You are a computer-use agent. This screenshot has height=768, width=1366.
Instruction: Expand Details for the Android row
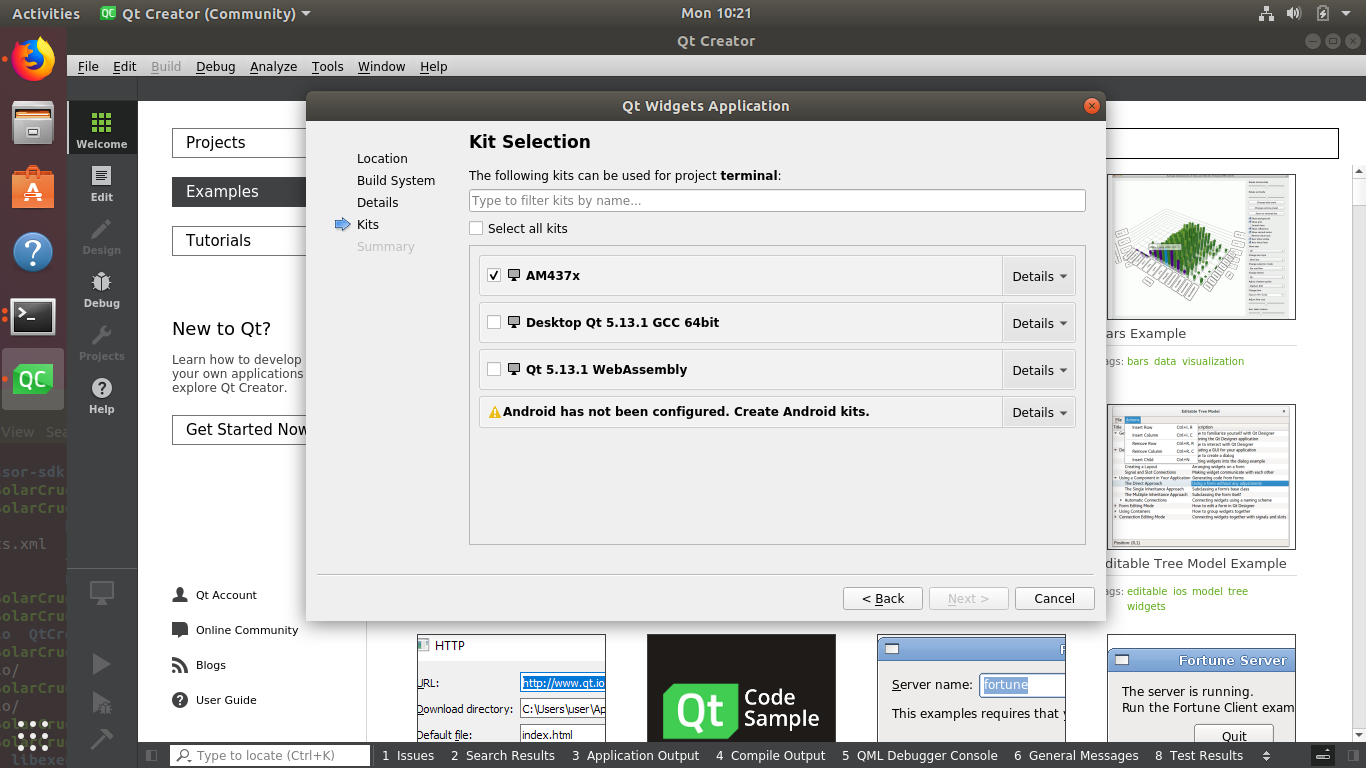pos(1039,412)
